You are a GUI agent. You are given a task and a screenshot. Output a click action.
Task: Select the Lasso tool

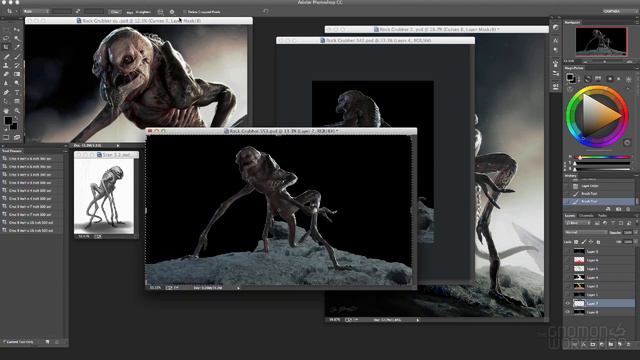(6, 38)
